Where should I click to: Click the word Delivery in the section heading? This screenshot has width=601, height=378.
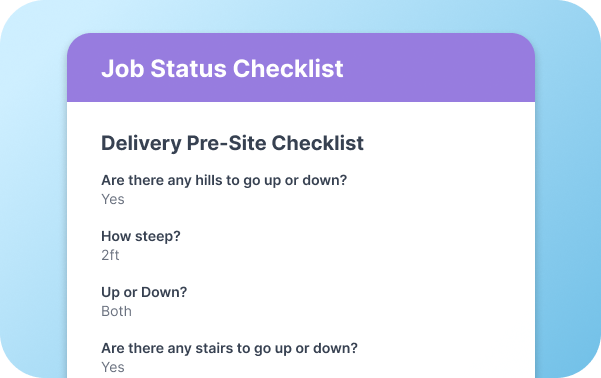(141, 143)
